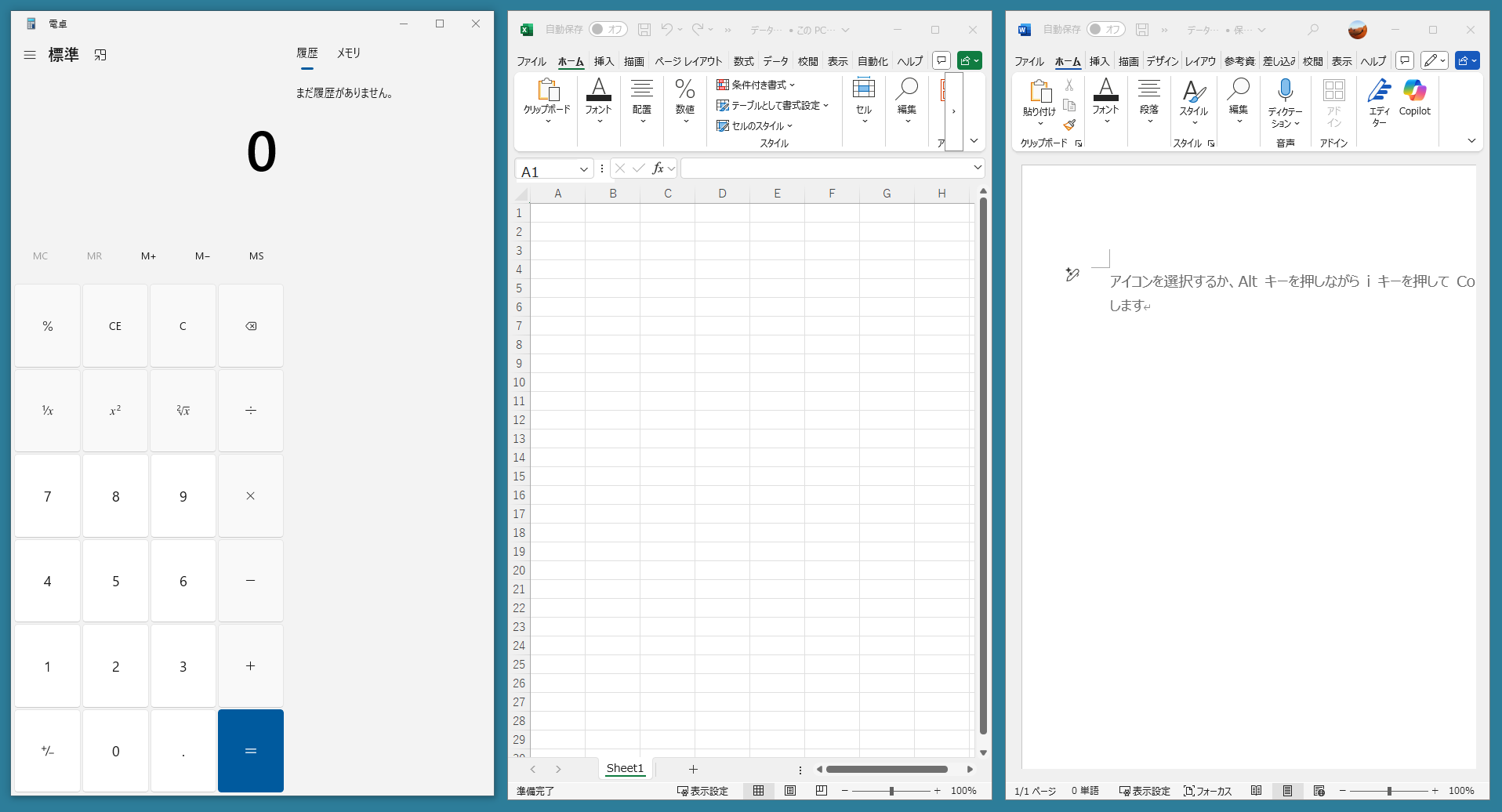Screen dimensions: 1502x812
Task: Open the 条件付き書式 dropdown in Excel
Action: coord(756,85)
